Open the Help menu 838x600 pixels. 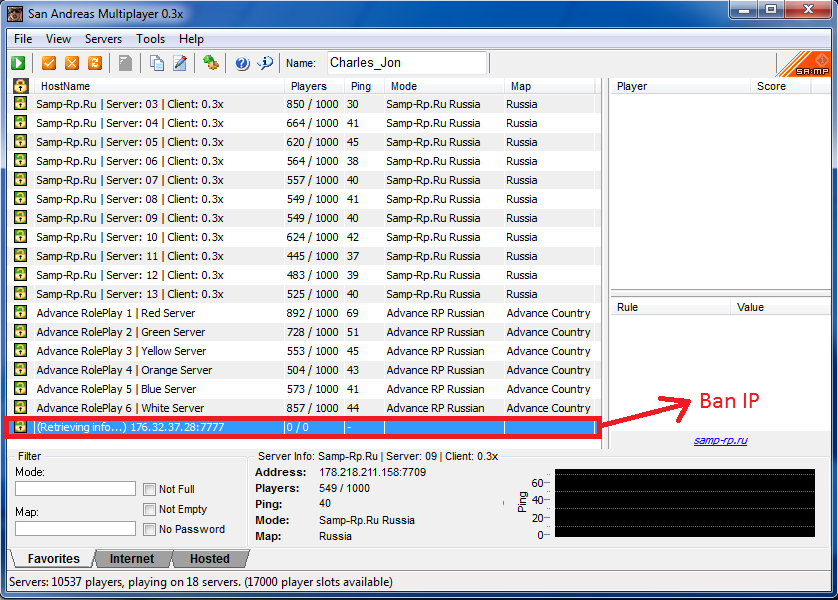coord(191,39)
